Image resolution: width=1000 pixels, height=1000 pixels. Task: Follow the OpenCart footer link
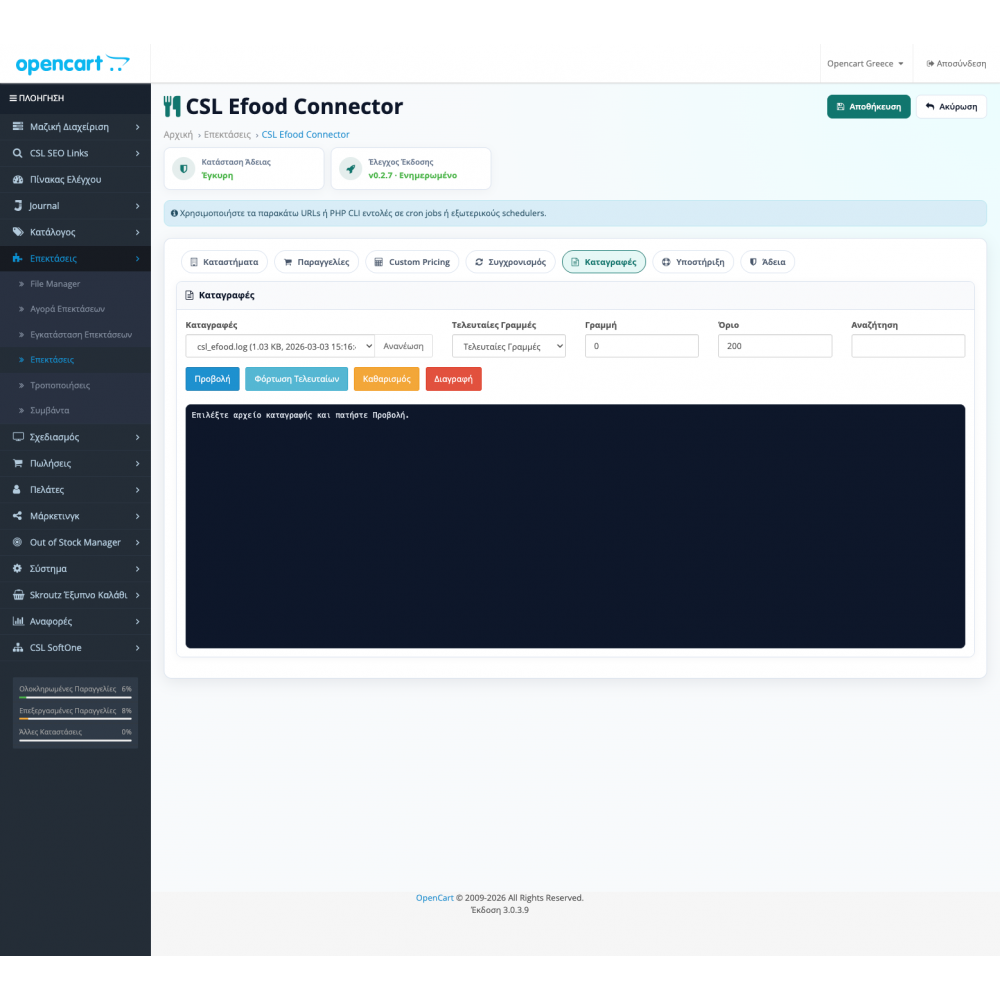pos(434,898)
